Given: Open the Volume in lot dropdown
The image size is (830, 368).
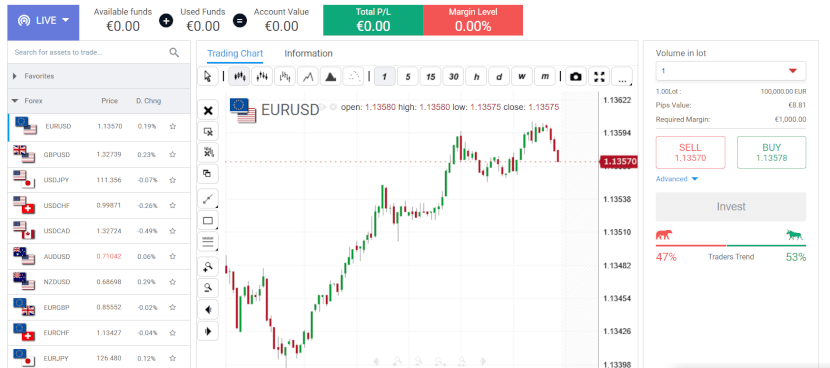Looking at the screenshot, I should 730,71.
